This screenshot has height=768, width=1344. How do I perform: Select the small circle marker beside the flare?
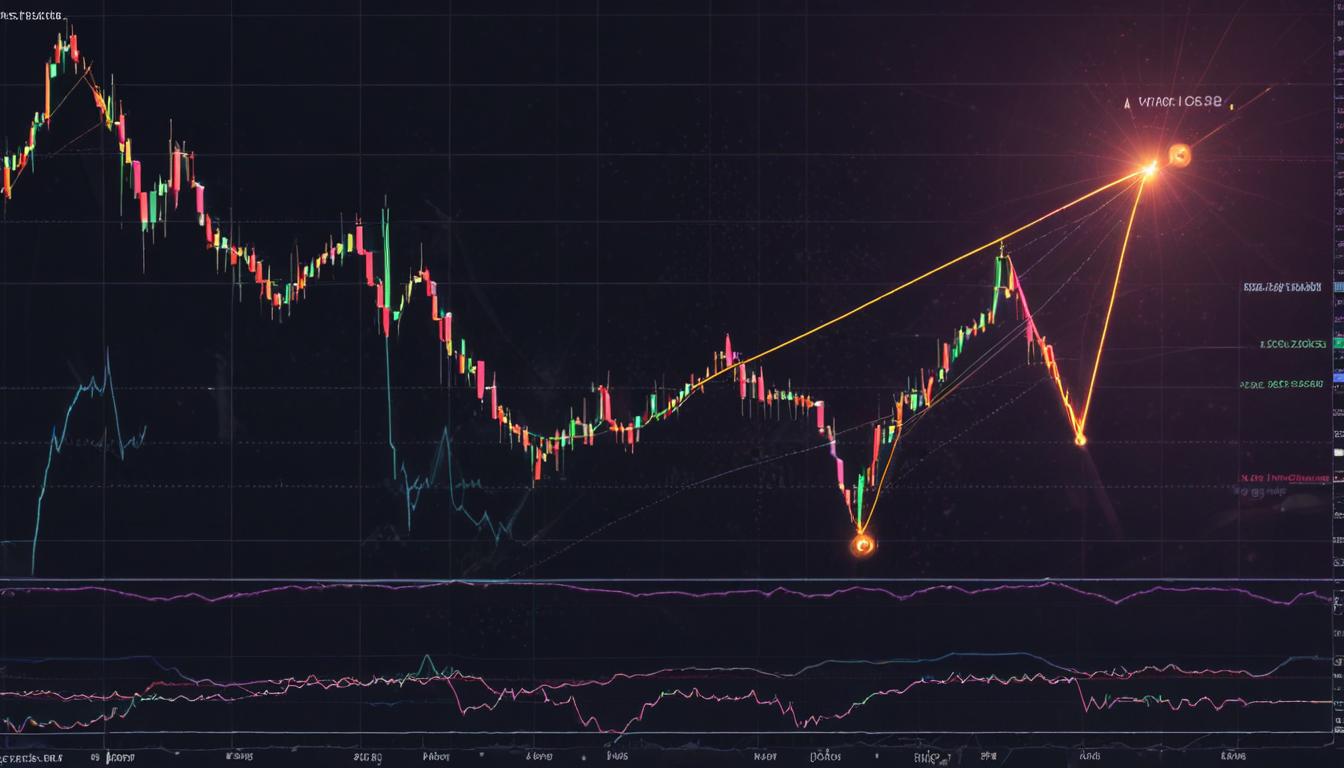click(x=1180, y=156)
